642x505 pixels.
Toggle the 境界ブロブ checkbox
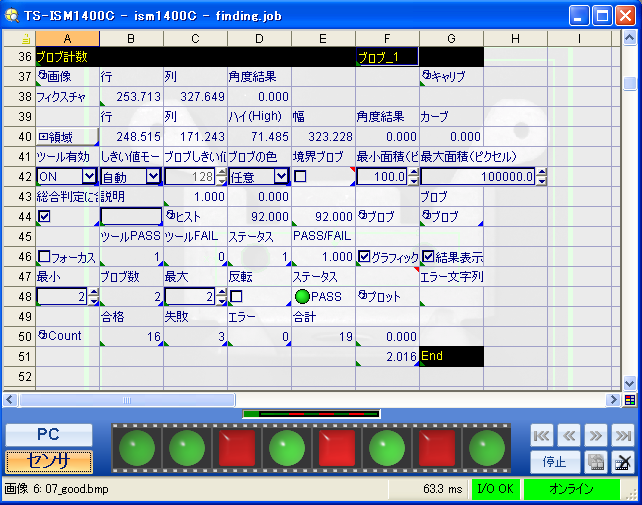pos(300,177)
